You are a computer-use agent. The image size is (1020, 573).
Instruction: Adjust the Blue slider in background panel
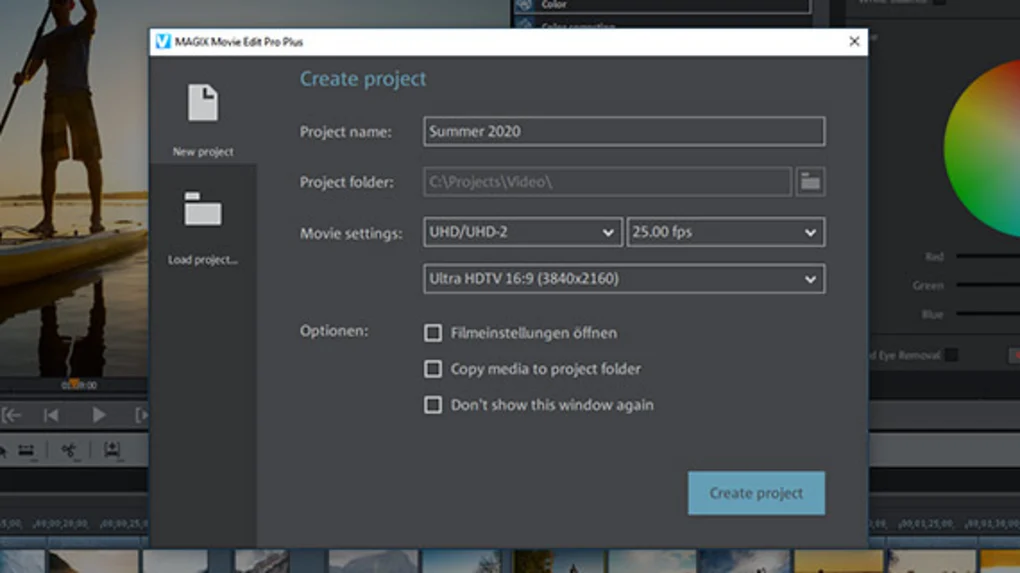pyautogui.click(x=988, y=313)
